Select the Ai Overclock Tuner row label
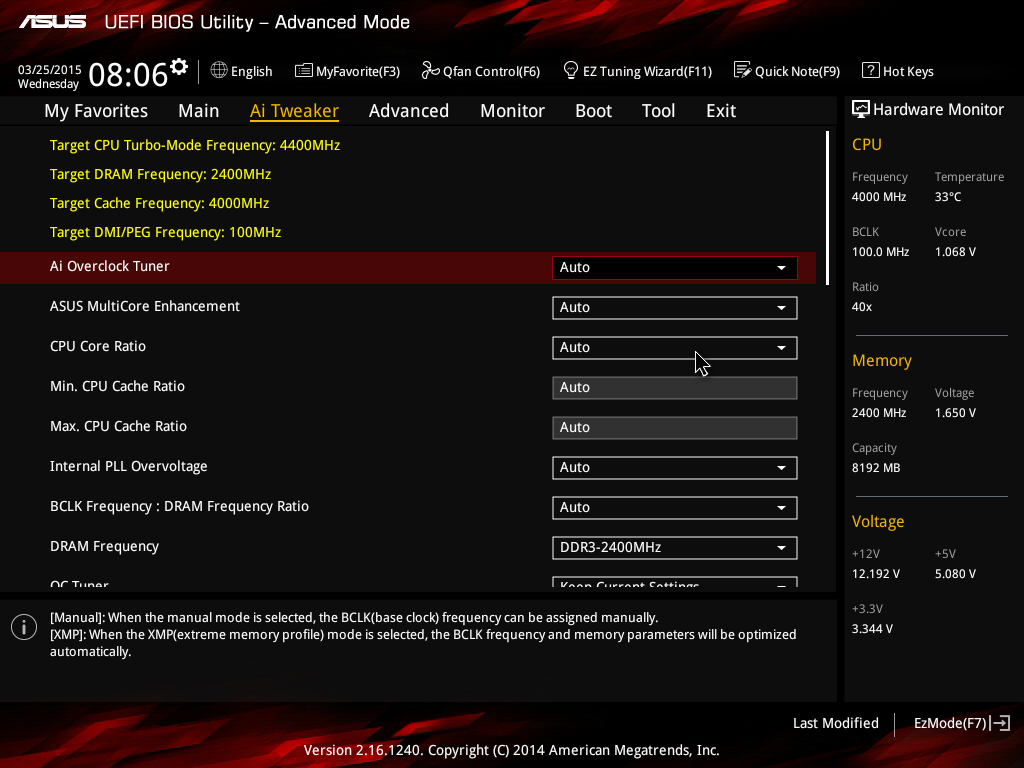Image resolution: width=1024 pixels, height=768 pixels. pos(110,266)
